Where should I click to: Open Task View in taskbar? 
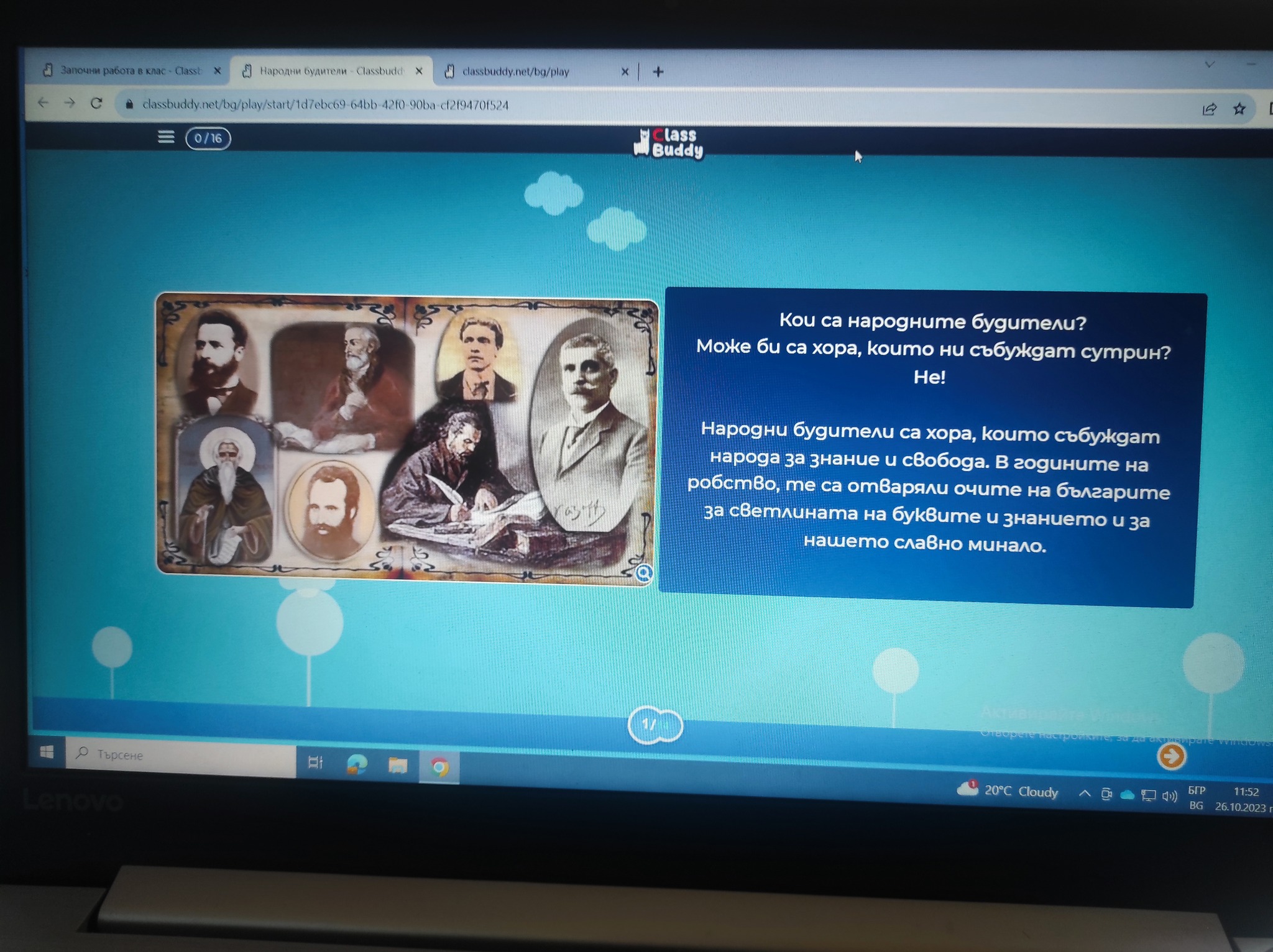click(x=316, y=762)
